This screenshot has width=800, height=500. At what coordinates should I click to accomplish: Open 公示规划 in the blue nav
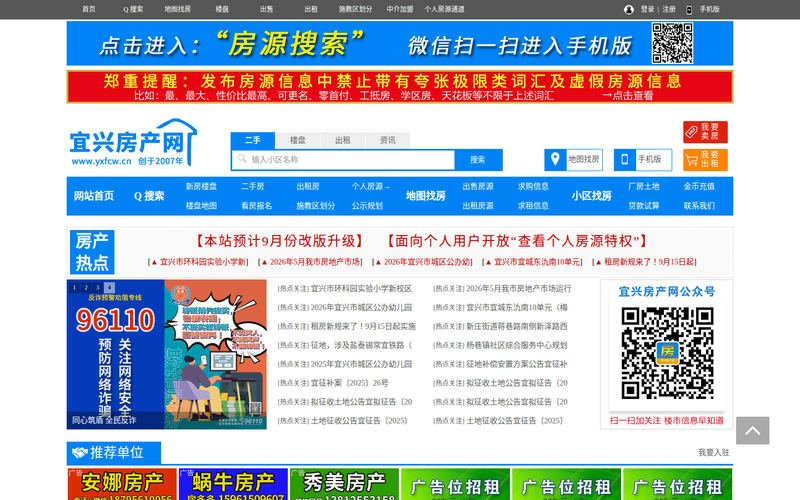tap(367, 206)
